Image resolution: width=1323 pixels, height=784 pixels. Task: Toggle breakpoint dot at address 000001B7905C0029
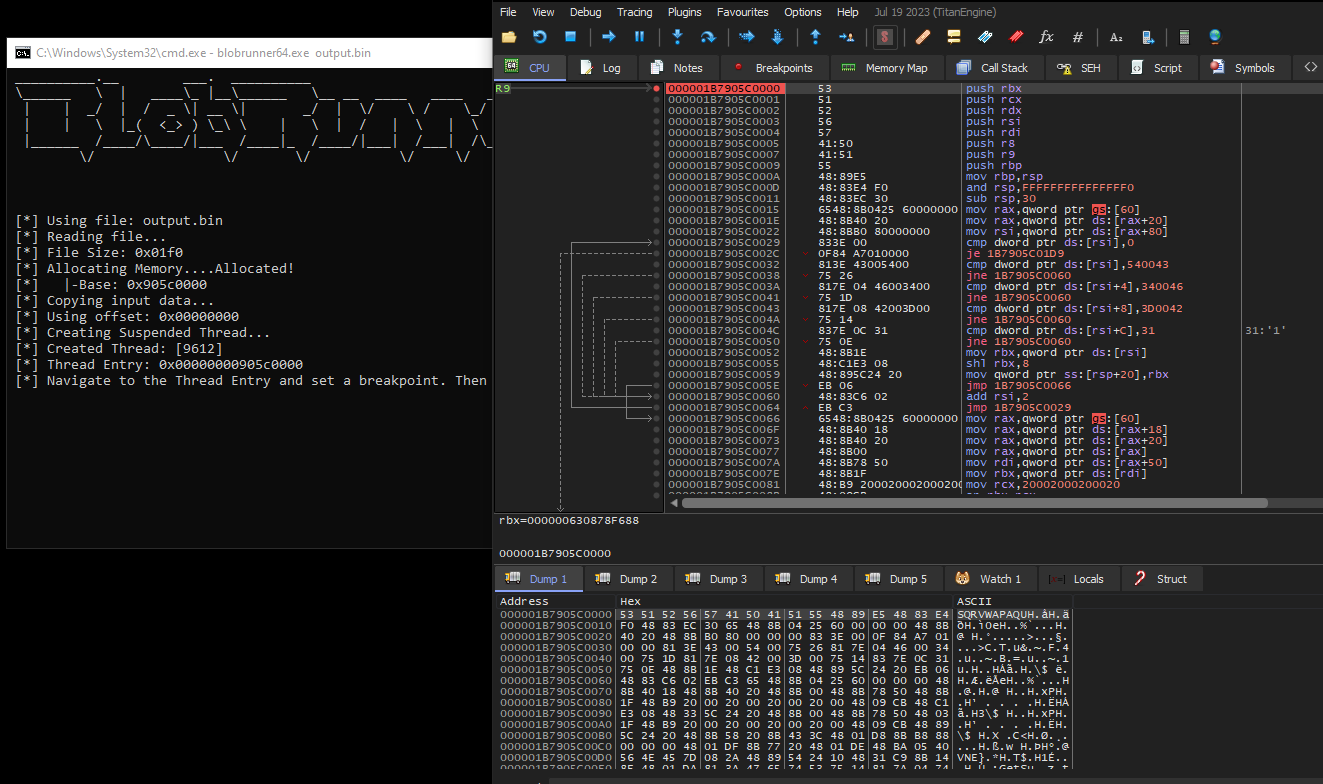coord(656,243)
